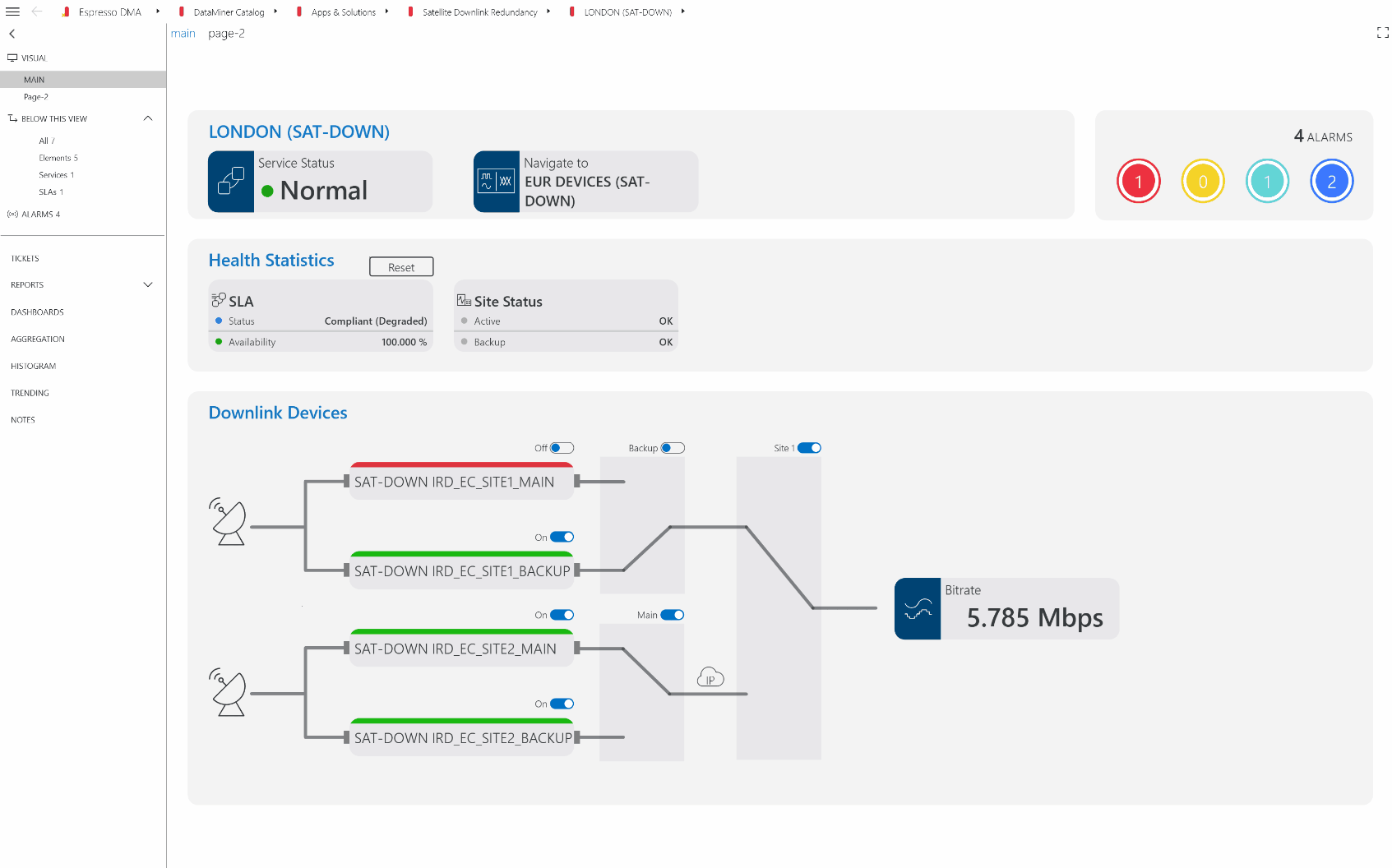Open the hamburger menu icon
This screenshot has height=868, width=1392.
click(12, 12)
